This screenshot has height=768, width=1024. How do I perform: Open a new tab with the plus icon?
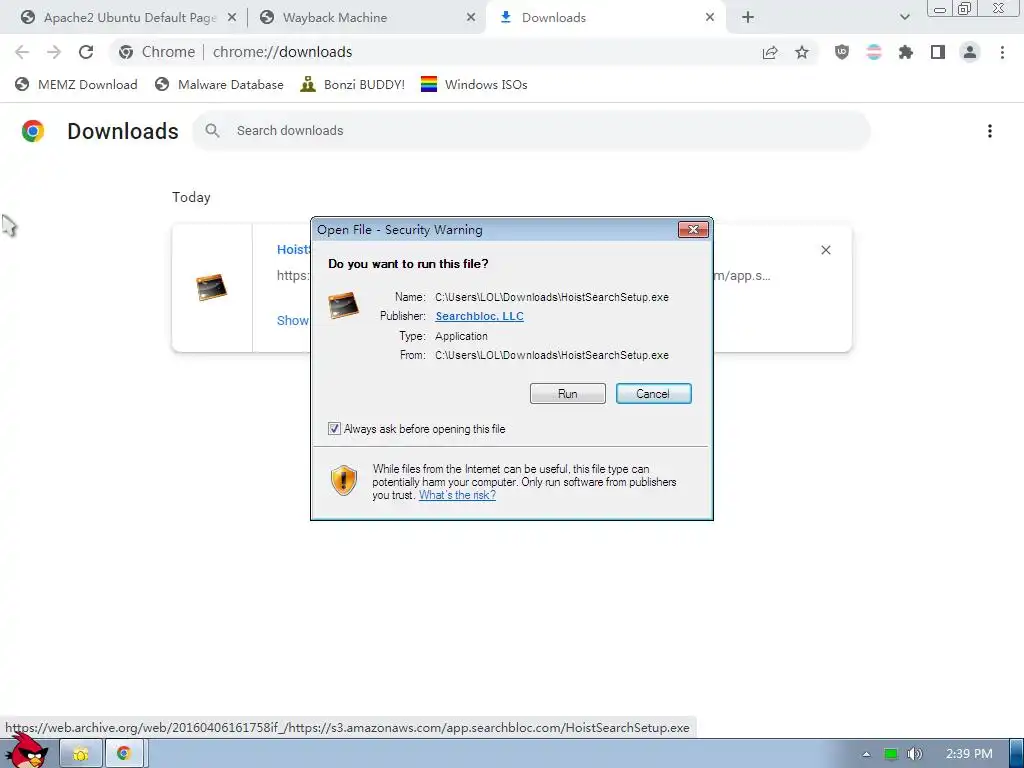pyautogui.click(x=748, y=18)
